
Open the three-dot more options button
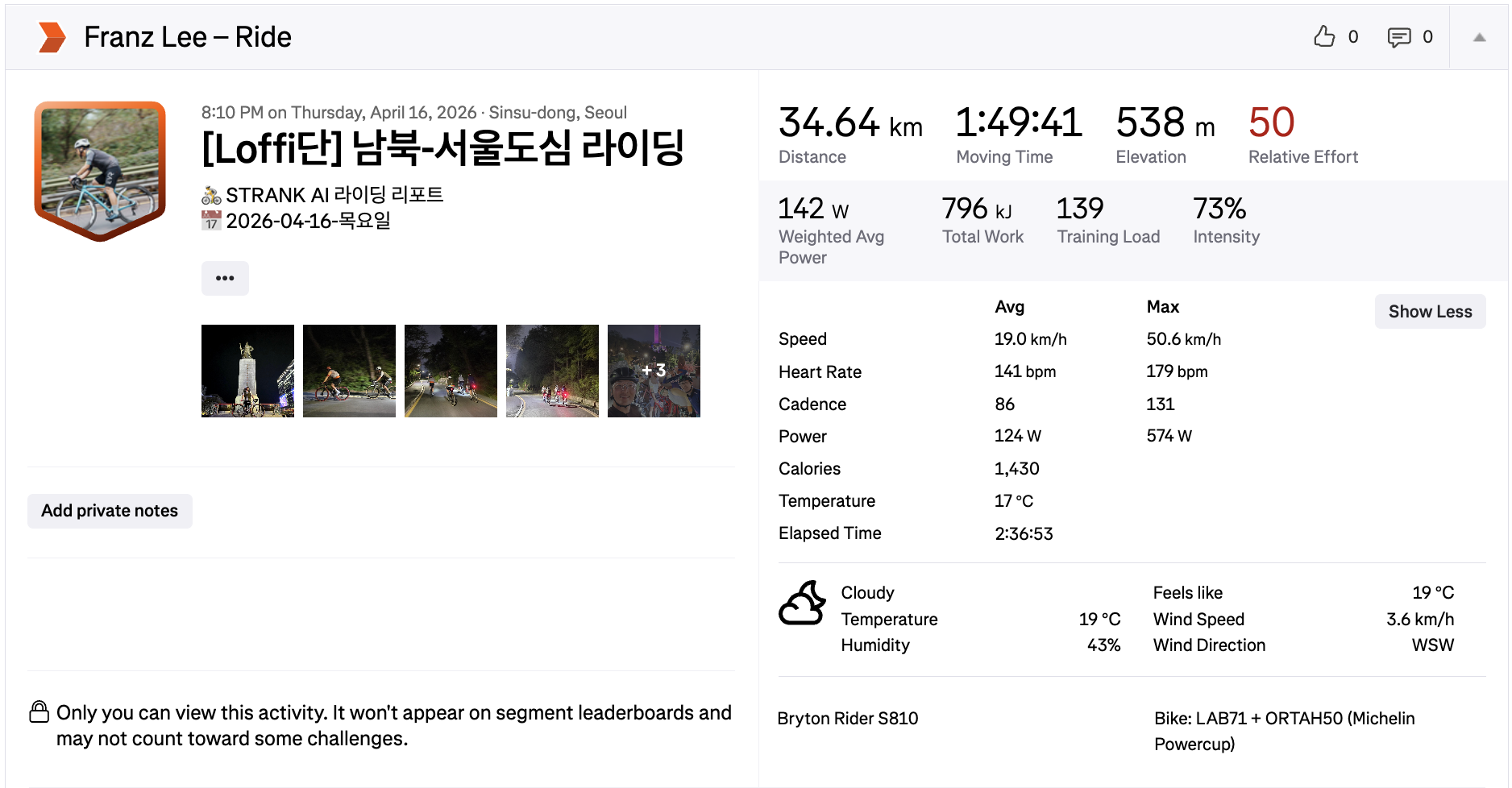225,278
